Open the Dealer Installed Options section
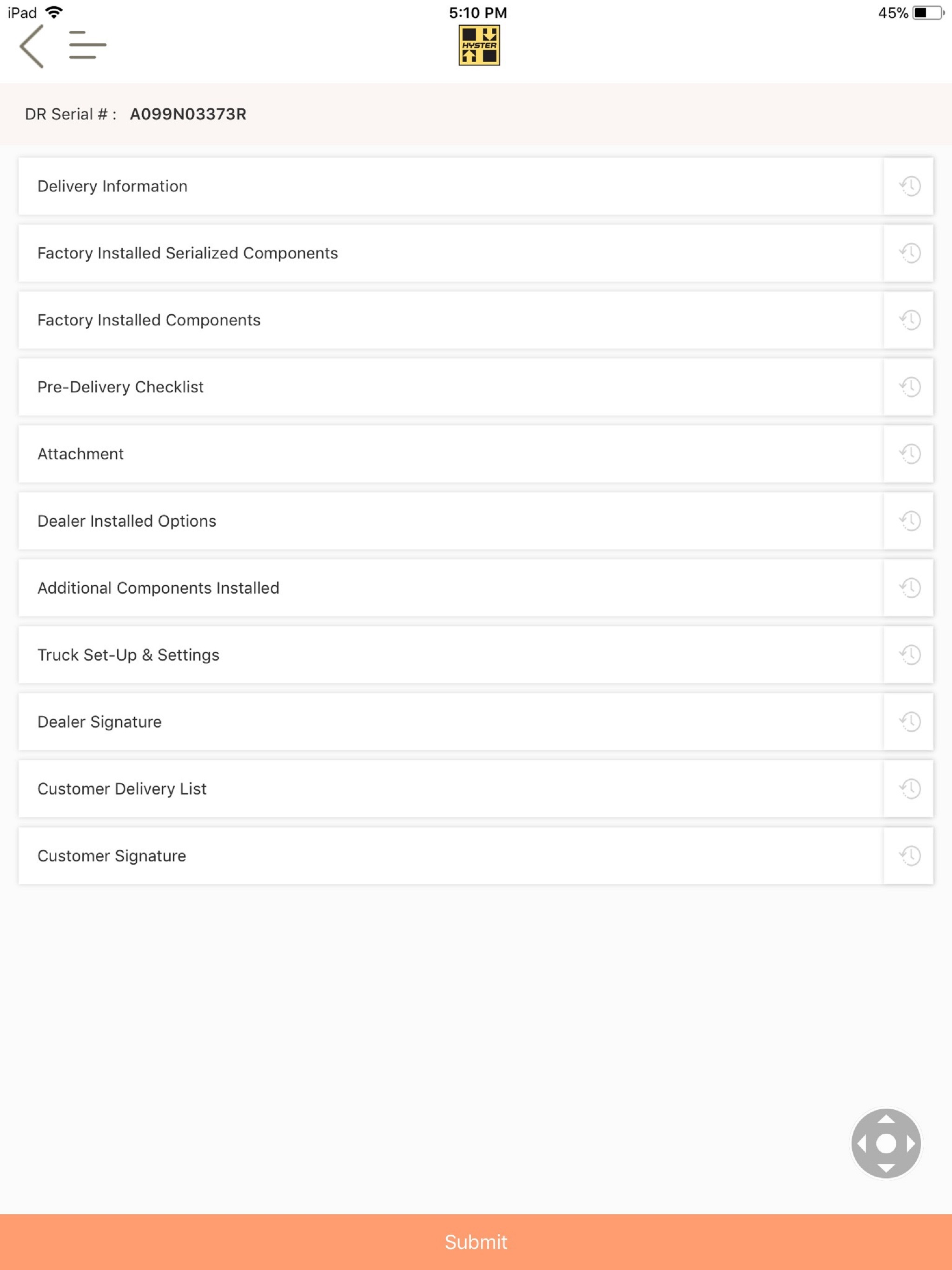Screen dimensions: 952x1270 450,521
